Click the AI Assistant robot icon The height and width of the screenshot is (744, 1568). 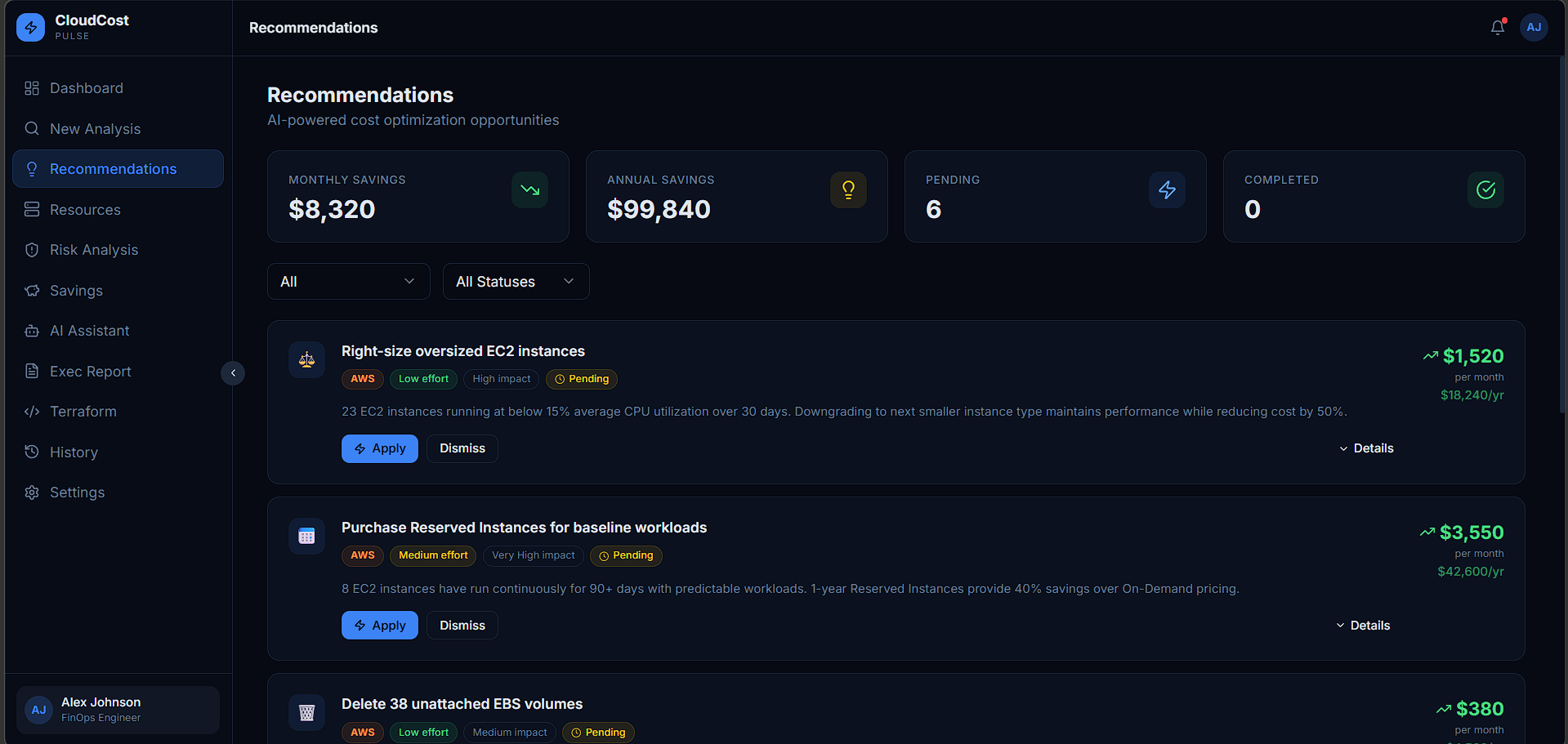click(32, 331)
